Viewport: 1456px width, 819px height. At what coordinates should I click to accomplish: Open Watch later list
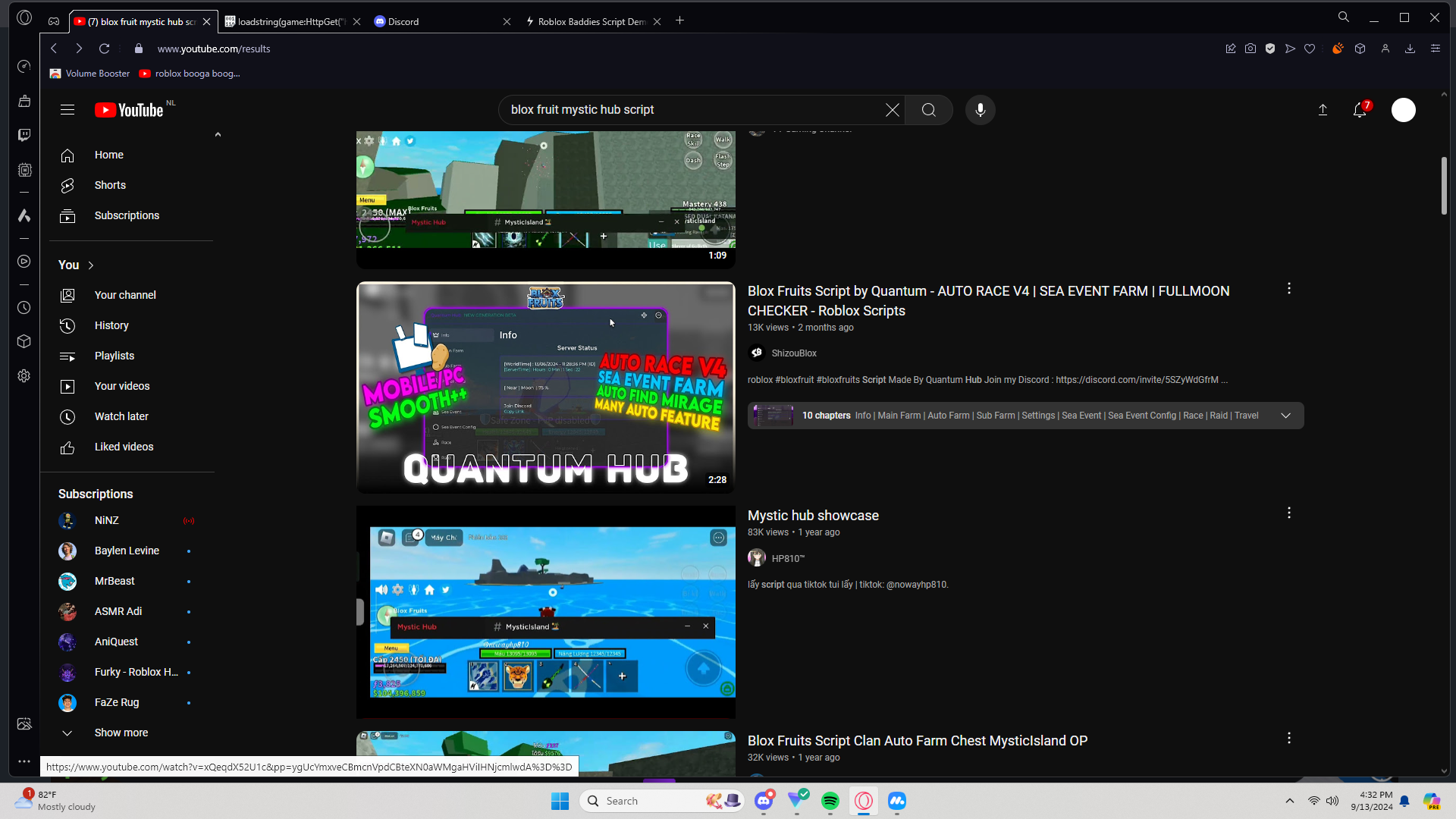click(131, 416)
